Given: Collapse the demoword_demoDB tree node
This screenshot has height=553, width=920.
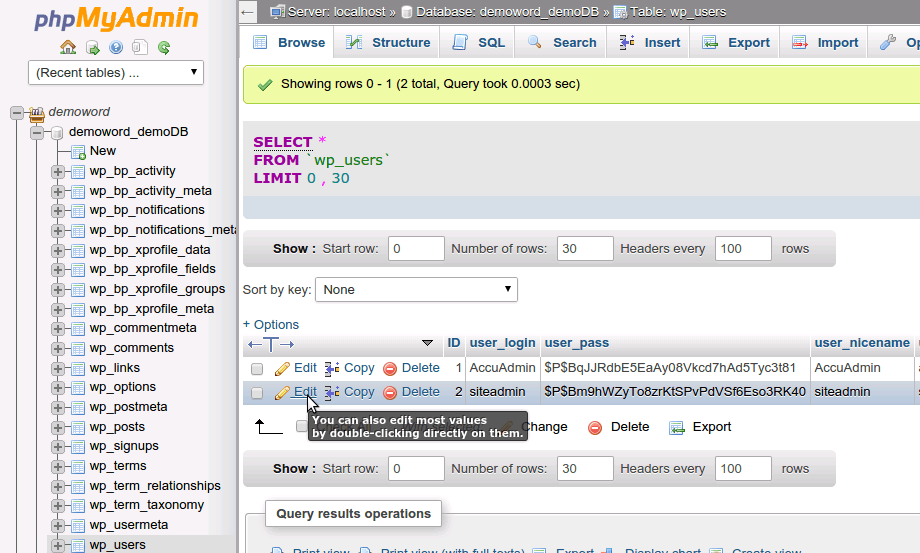Looking at the screenshot, I should tap(37, 132).
